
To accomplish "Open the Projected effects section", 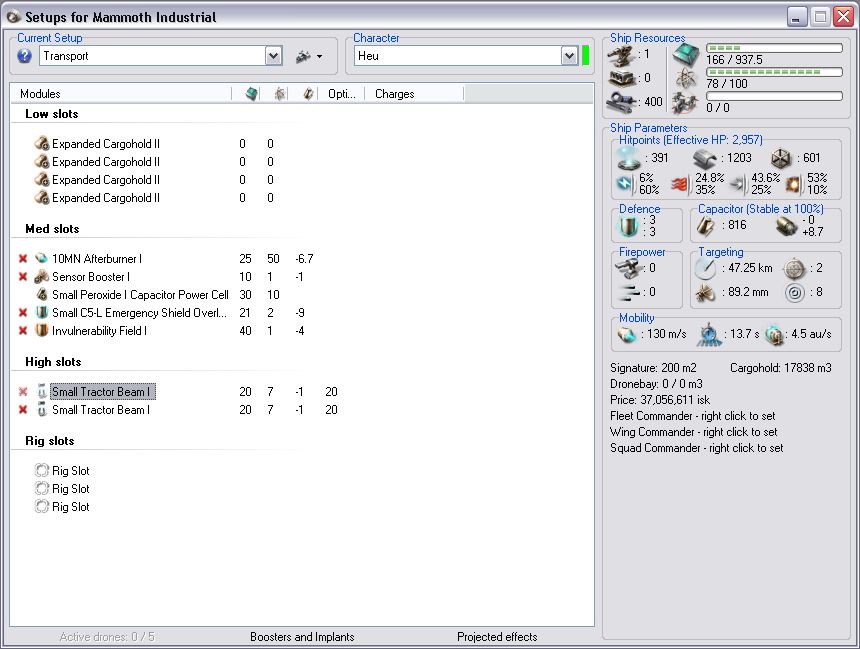I will [497, 637].
